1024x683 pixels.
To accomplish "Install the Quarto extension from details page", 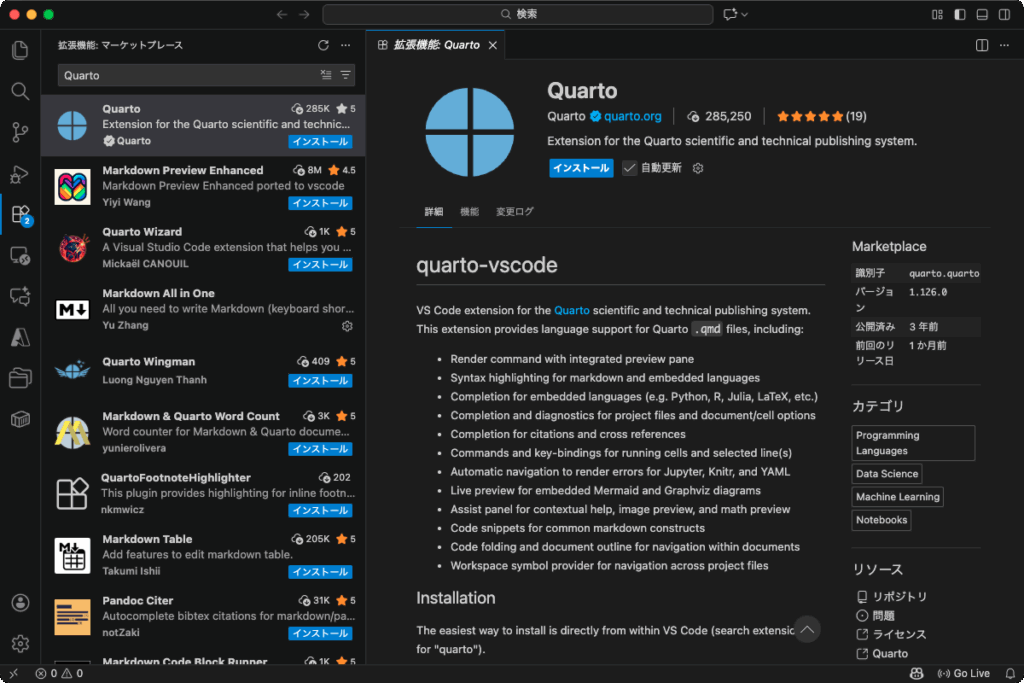I will (x=581, y=168).
